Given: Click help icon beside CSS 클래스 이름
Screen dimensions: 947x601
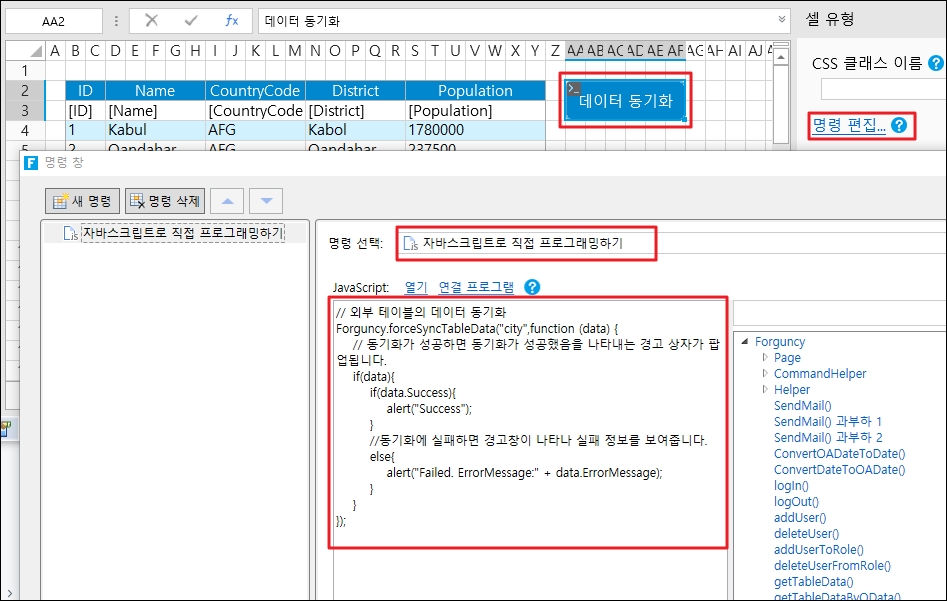Looking at the screenshot, I should pyautogui.click(x=936, y=64).
